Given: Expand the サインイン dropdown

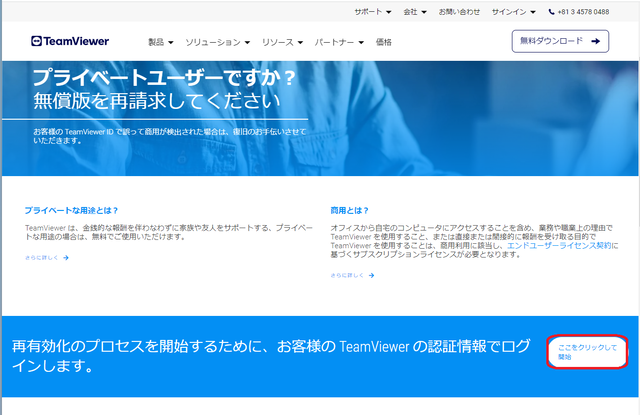Looking at the screenshot, I should point(513,12).
